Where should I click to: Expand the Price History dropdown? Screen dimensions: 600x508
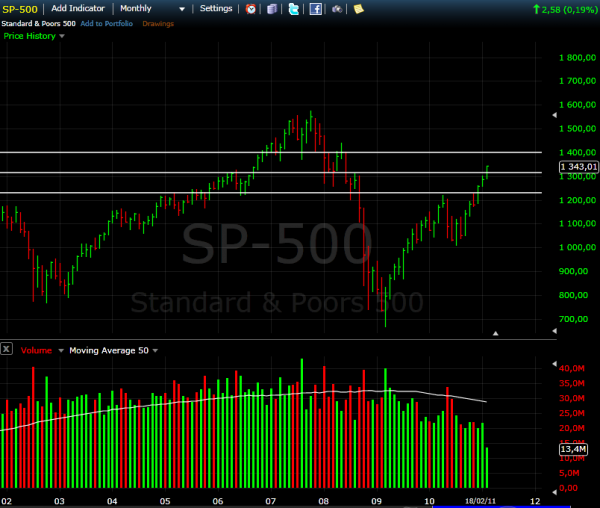(x=34, y=36)
